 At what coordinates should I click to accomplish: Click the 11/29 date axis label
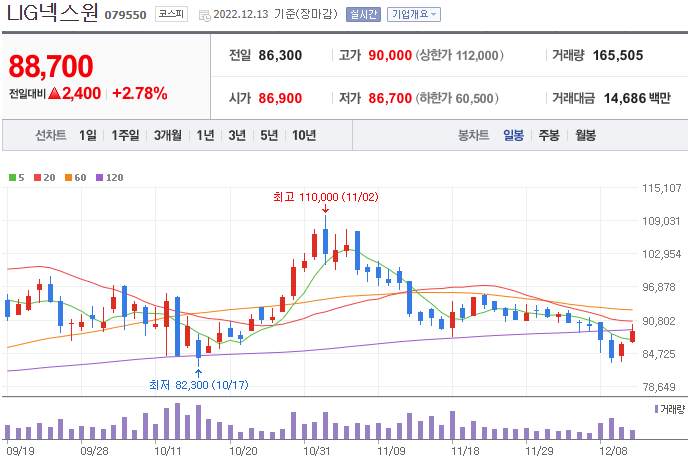539,451
